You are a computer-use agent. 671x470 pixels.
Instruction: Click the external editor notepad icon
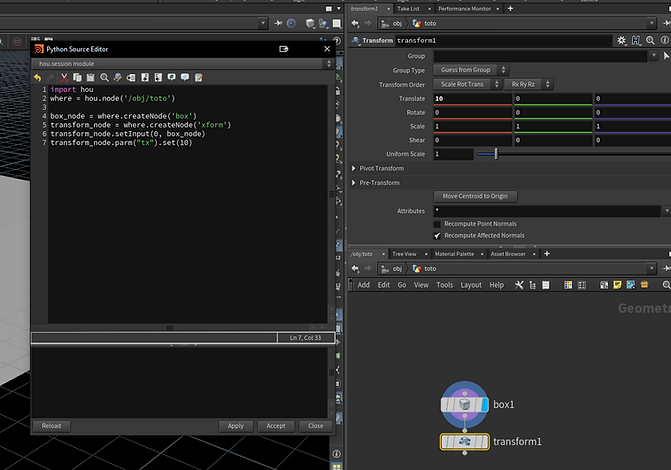coord(199,77)
